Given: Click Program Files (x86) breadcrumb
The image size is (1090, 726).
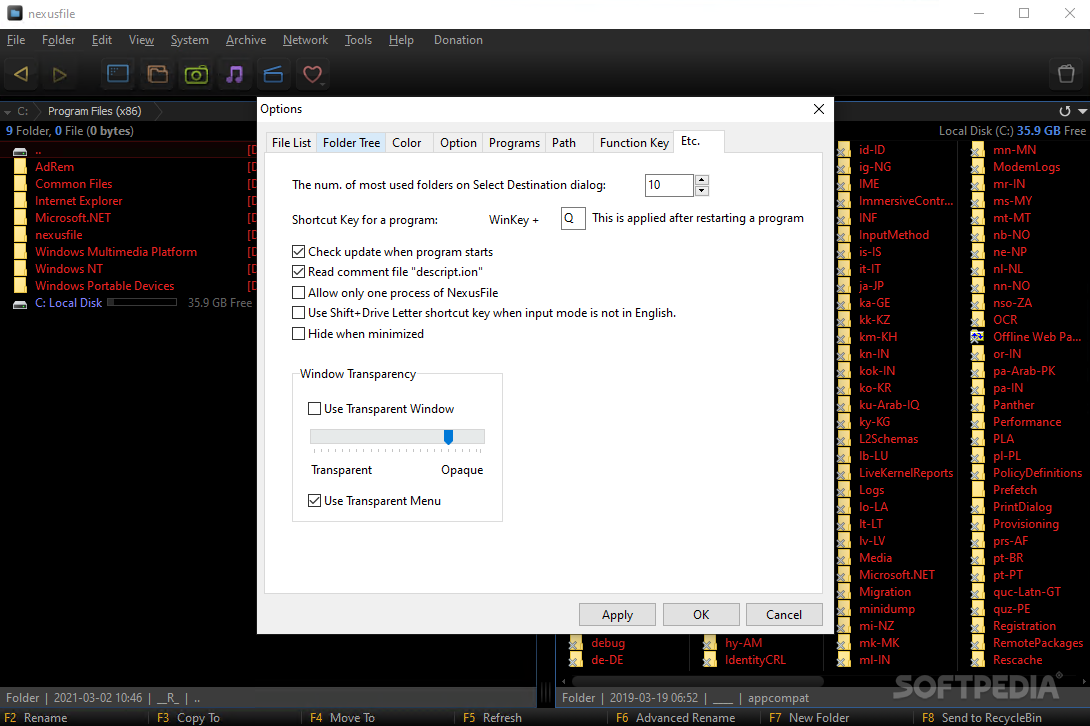Looking at the screenshot, I should [x=95, y=111].
